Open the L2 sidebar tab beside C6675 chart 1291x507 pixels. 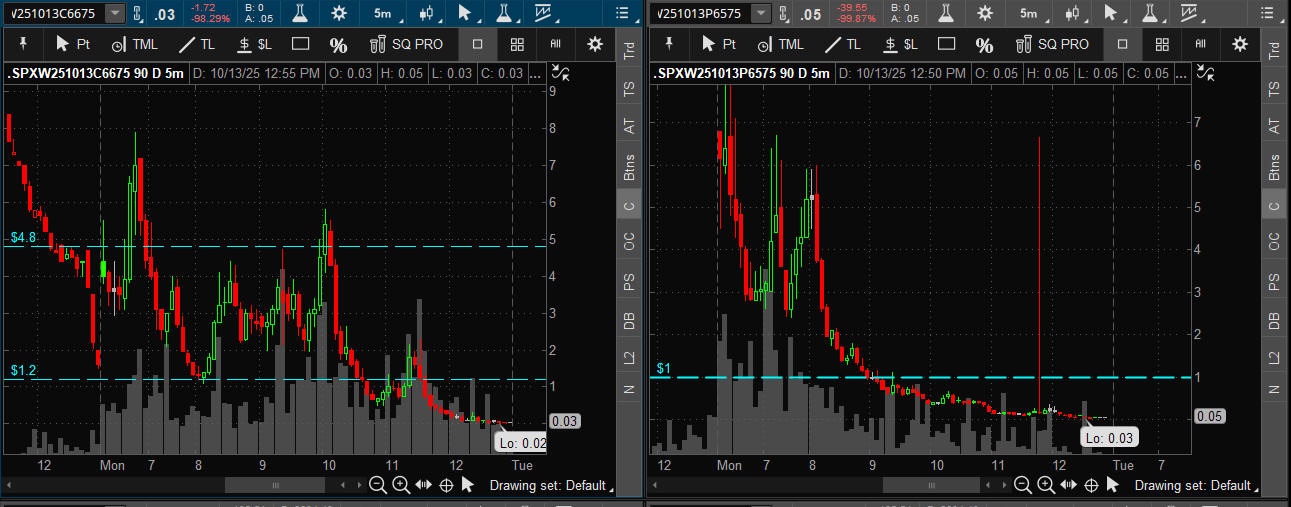tap(628, 356)
